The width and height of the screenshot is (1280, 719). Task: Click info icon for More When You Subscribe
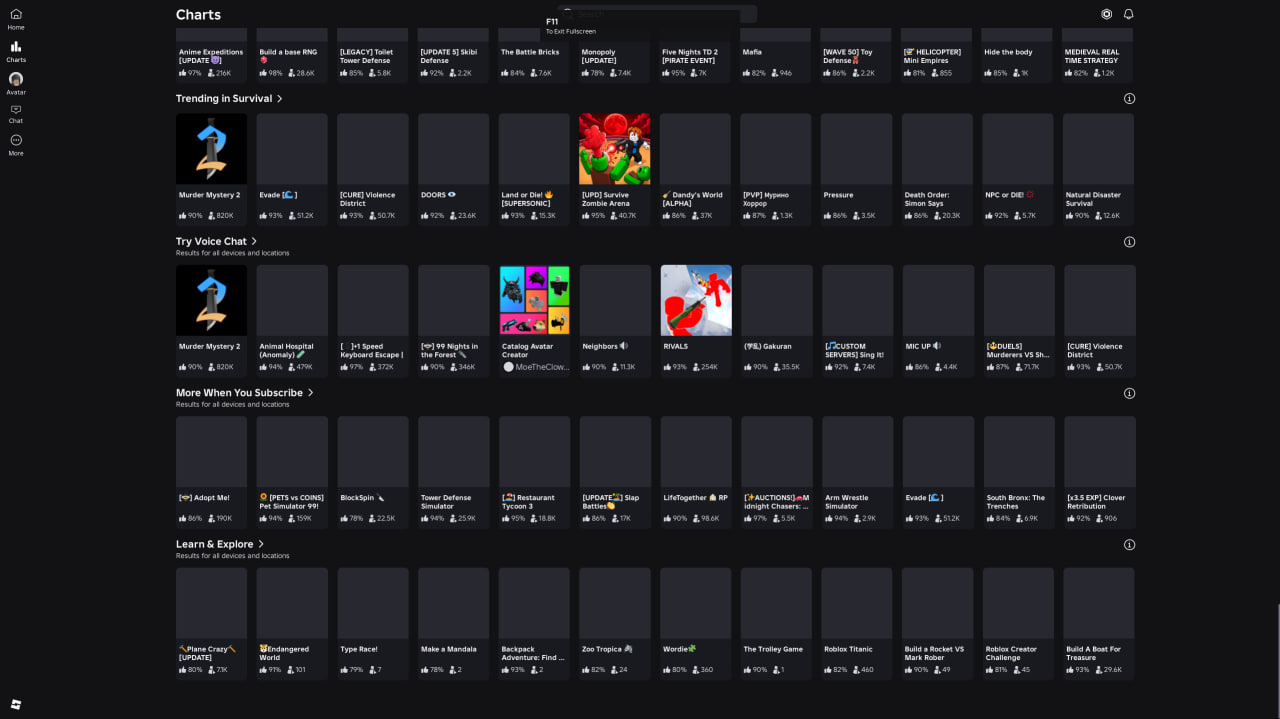(1129, 393)
